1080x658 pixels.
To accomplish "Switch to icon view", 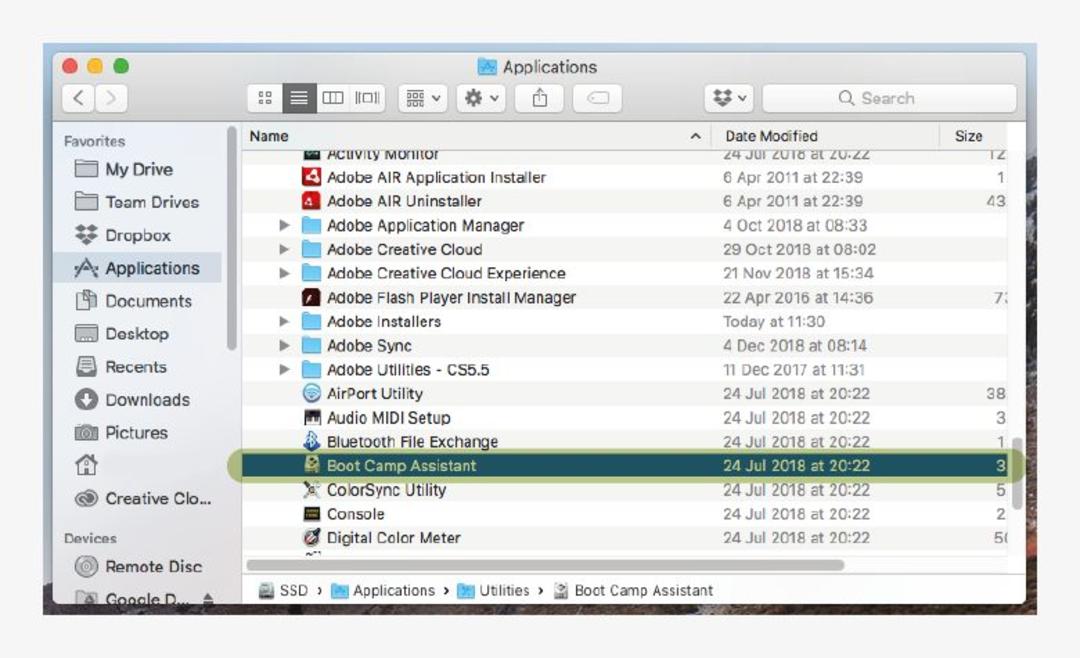I will [265, 99].
